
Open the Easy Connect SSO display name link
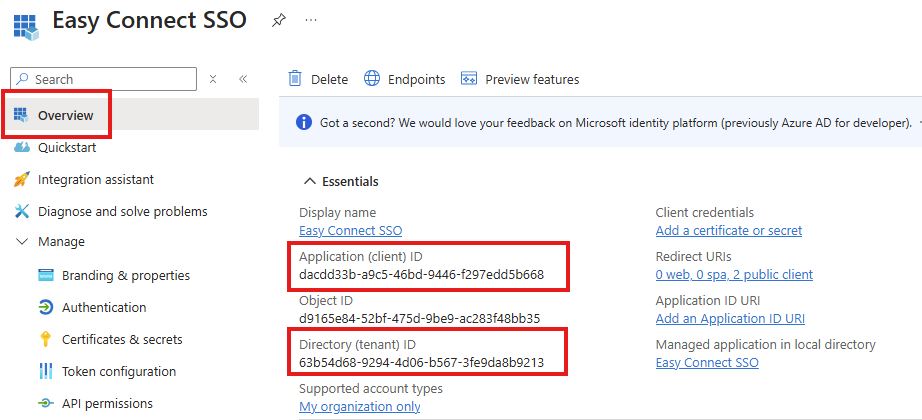click(x=350, y=231)
